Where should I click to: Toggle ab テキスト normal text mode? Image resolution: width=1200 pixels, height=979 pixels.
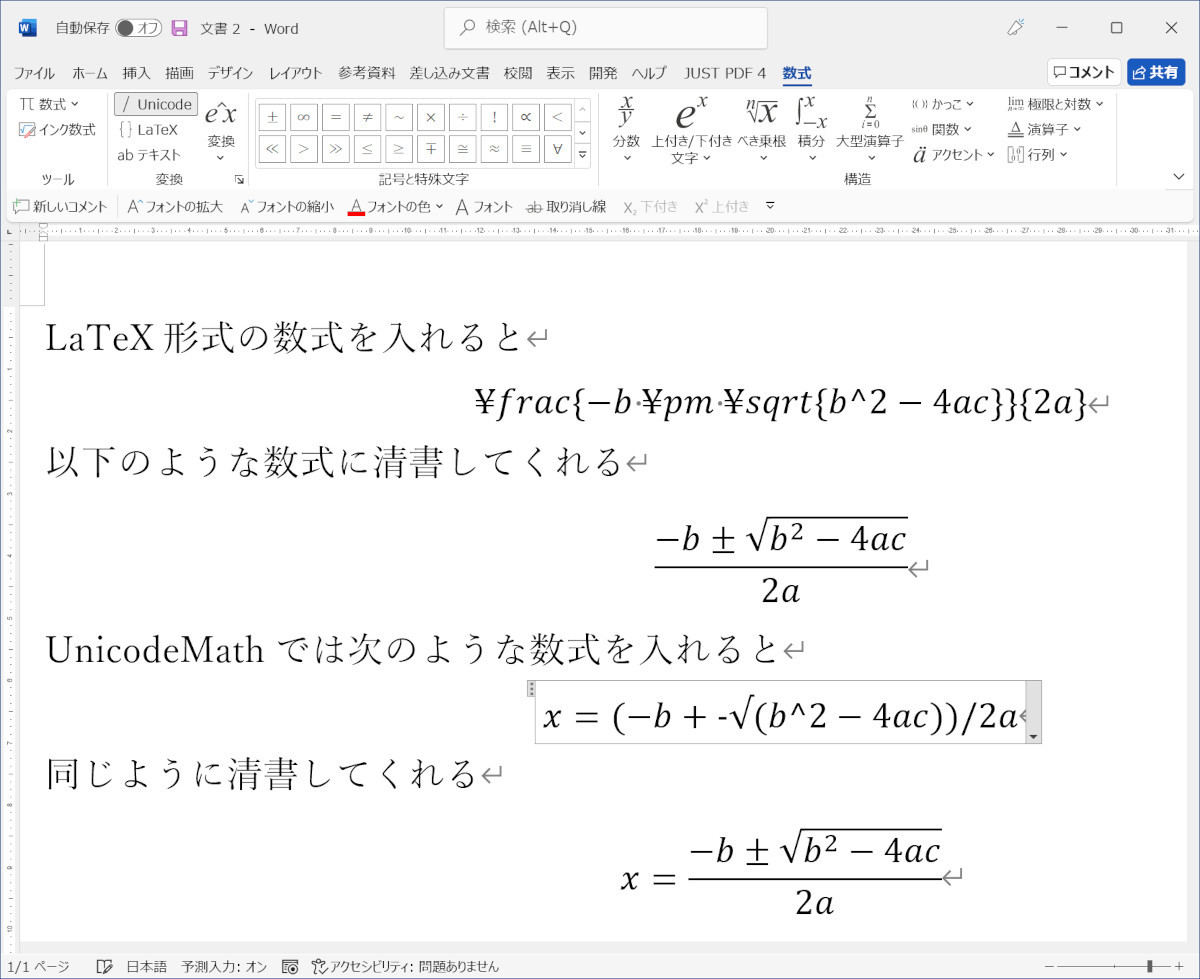[149, 155]
